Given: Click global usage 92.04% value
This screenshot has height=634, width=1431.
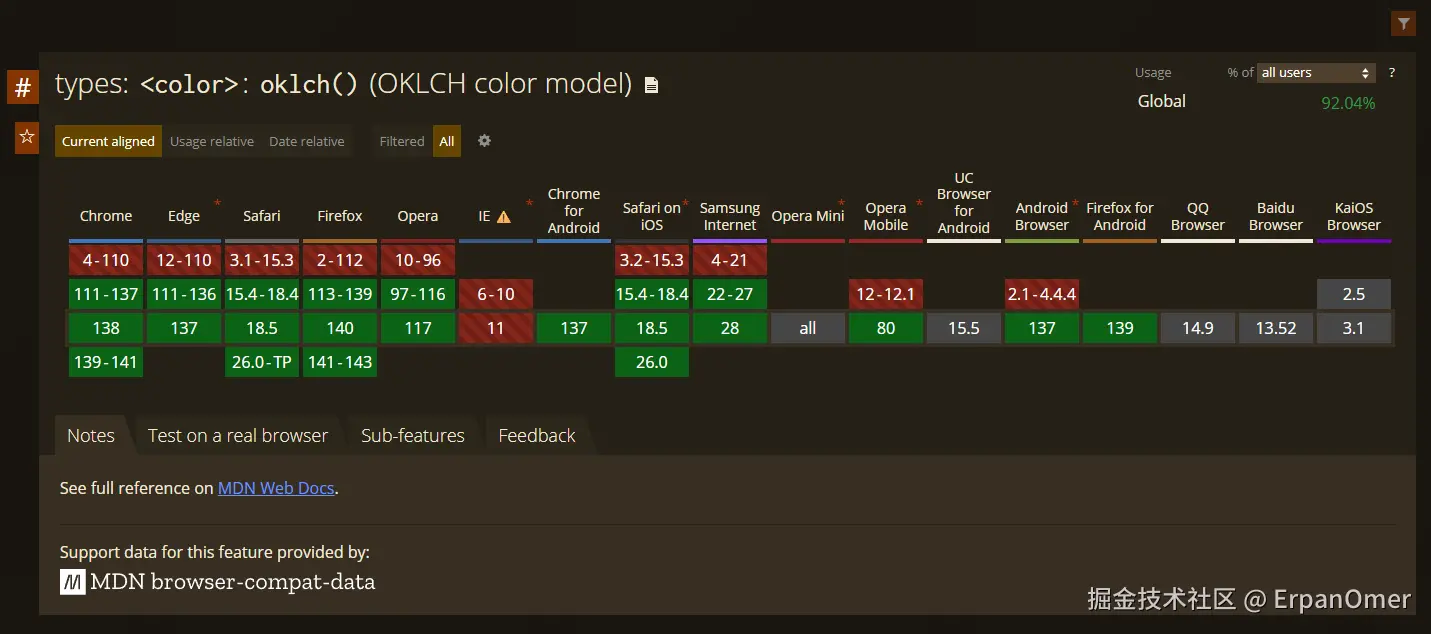Looking at the screenshot, I should point(1348,103).
